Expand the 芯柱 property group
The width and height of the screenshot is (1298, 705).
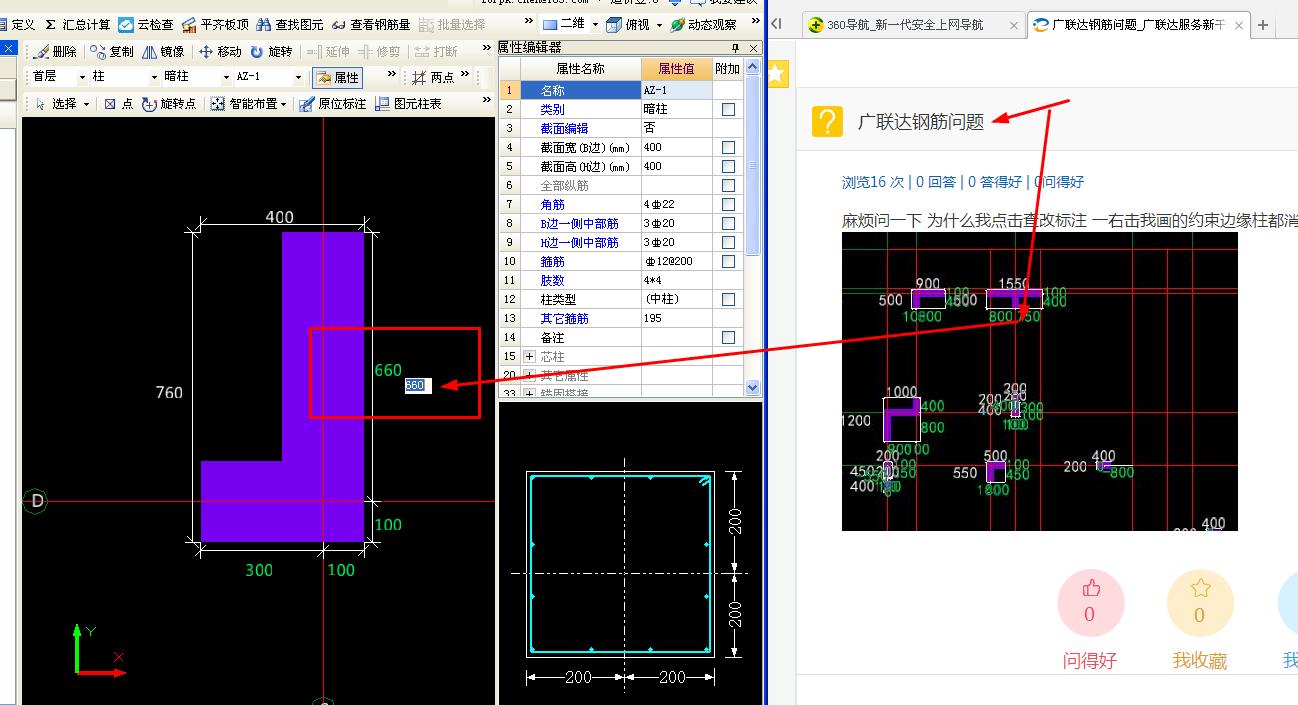point(529,356)
